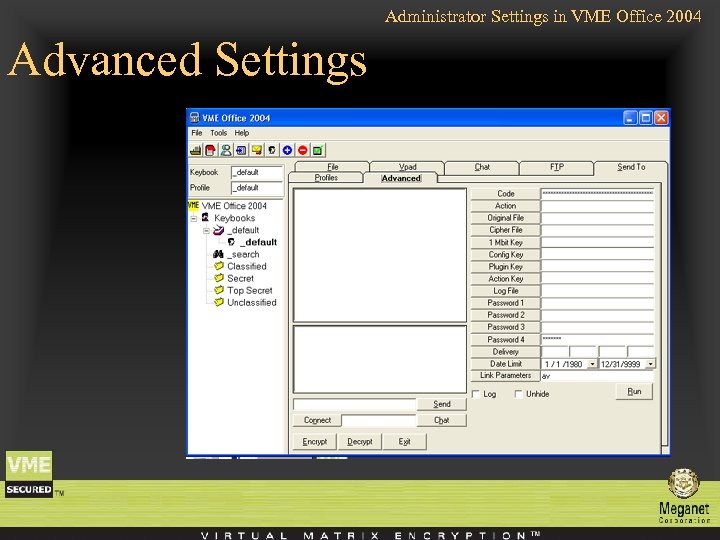This screenshot has height=540, width=720.
Task: Click the Code label button
Action: click(x=506, y=194)
